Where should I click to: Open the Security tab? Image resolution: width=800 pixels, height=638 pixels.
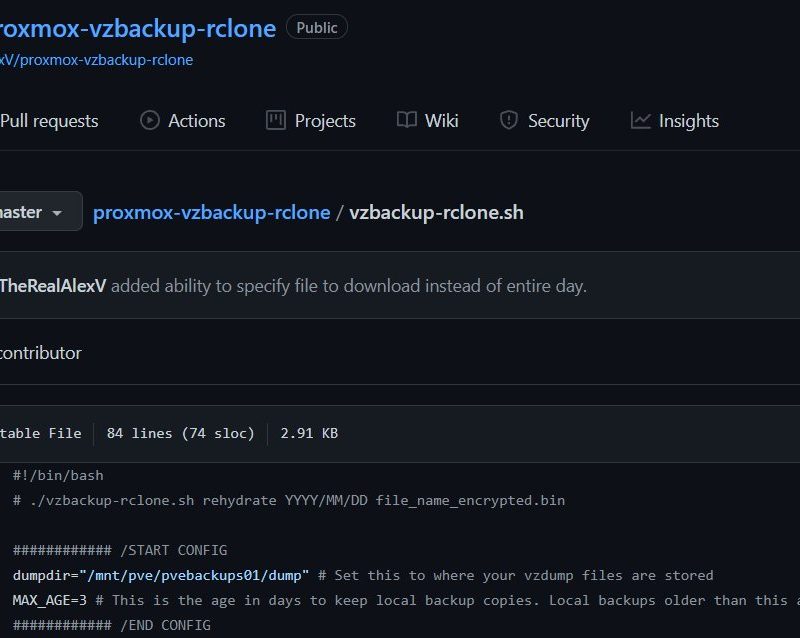(x=544, y=121)
